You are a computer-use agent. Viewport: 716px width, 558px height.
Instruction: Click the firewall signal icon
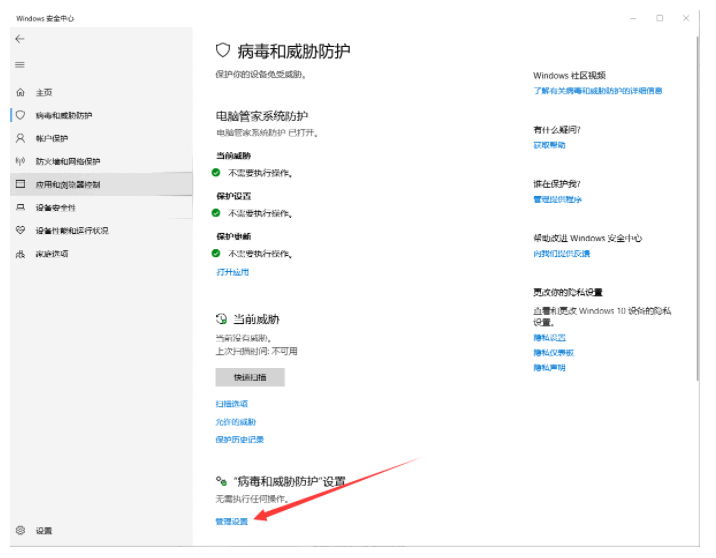point(20,161)
